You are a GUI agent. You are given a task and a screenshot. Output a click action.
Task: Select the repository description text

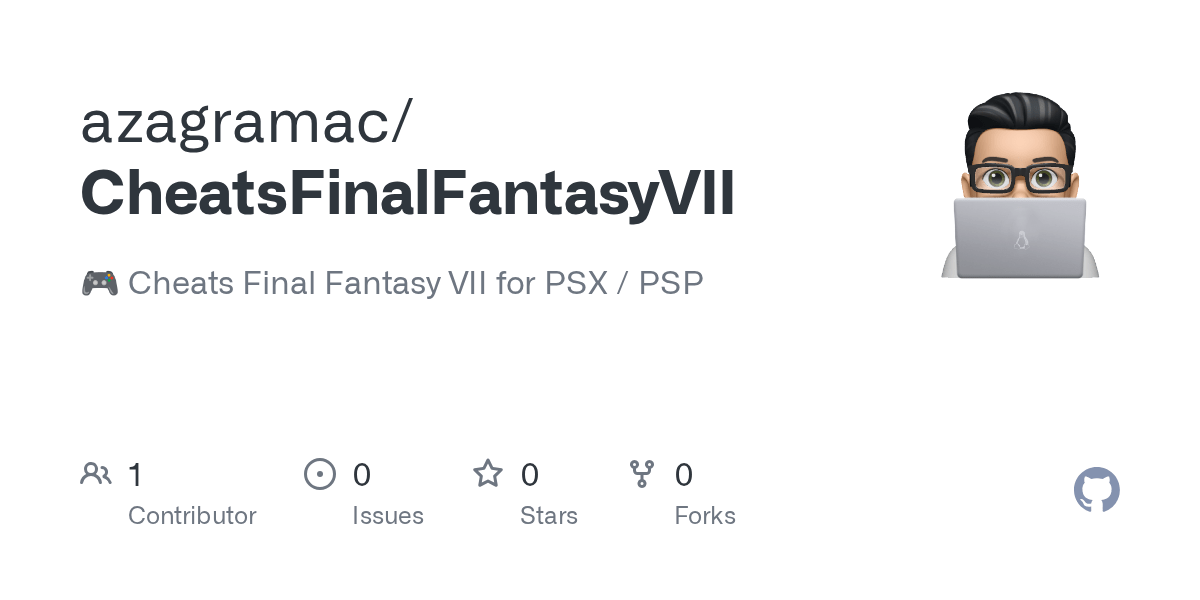(415, 283)
